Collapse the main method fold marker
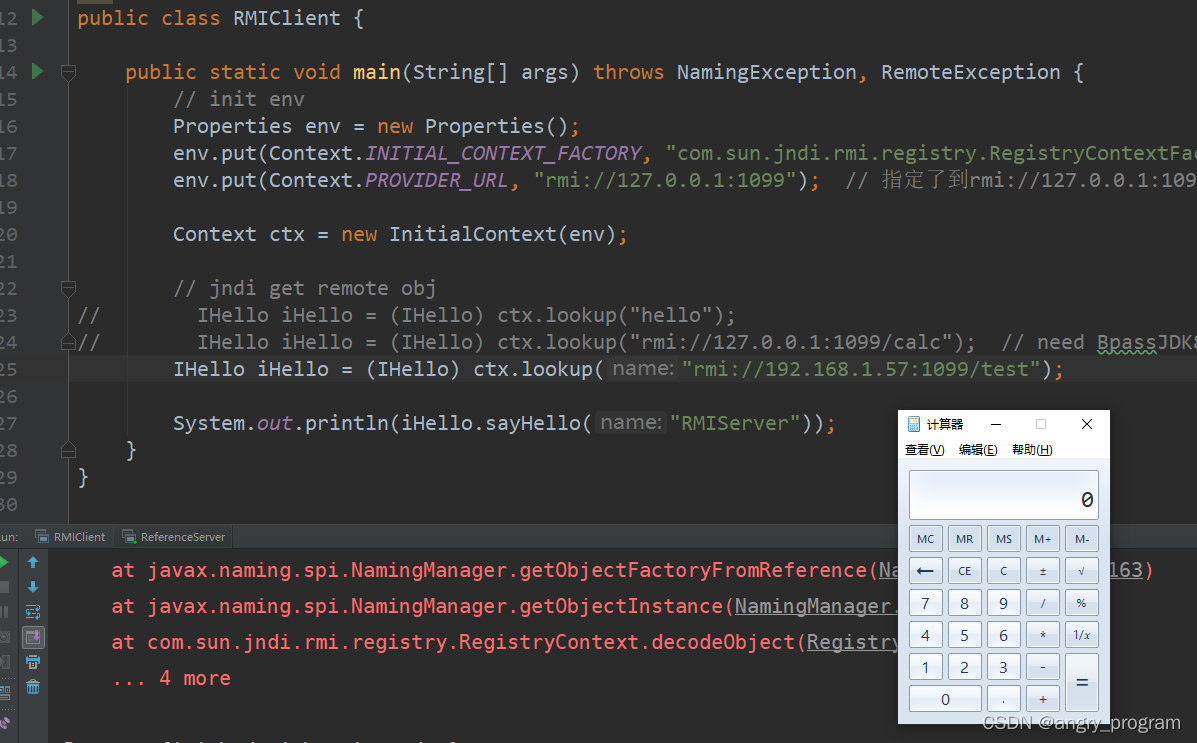1197x743 pixels. tap(68, 73)
